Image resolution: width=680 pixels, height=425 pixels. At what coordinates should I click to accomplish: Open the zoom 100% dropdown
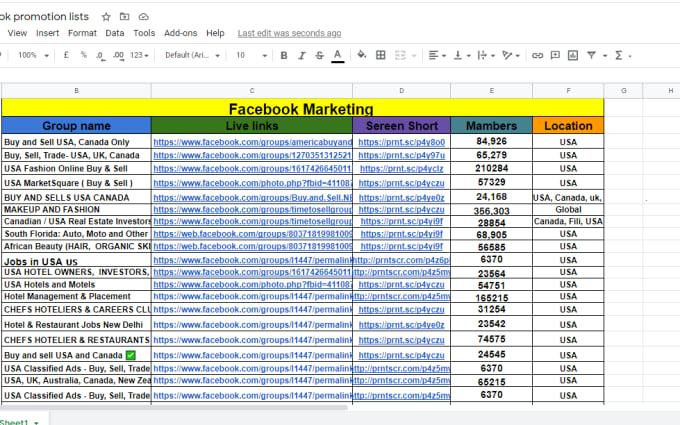pyautogui.click(x=33, y=55)
